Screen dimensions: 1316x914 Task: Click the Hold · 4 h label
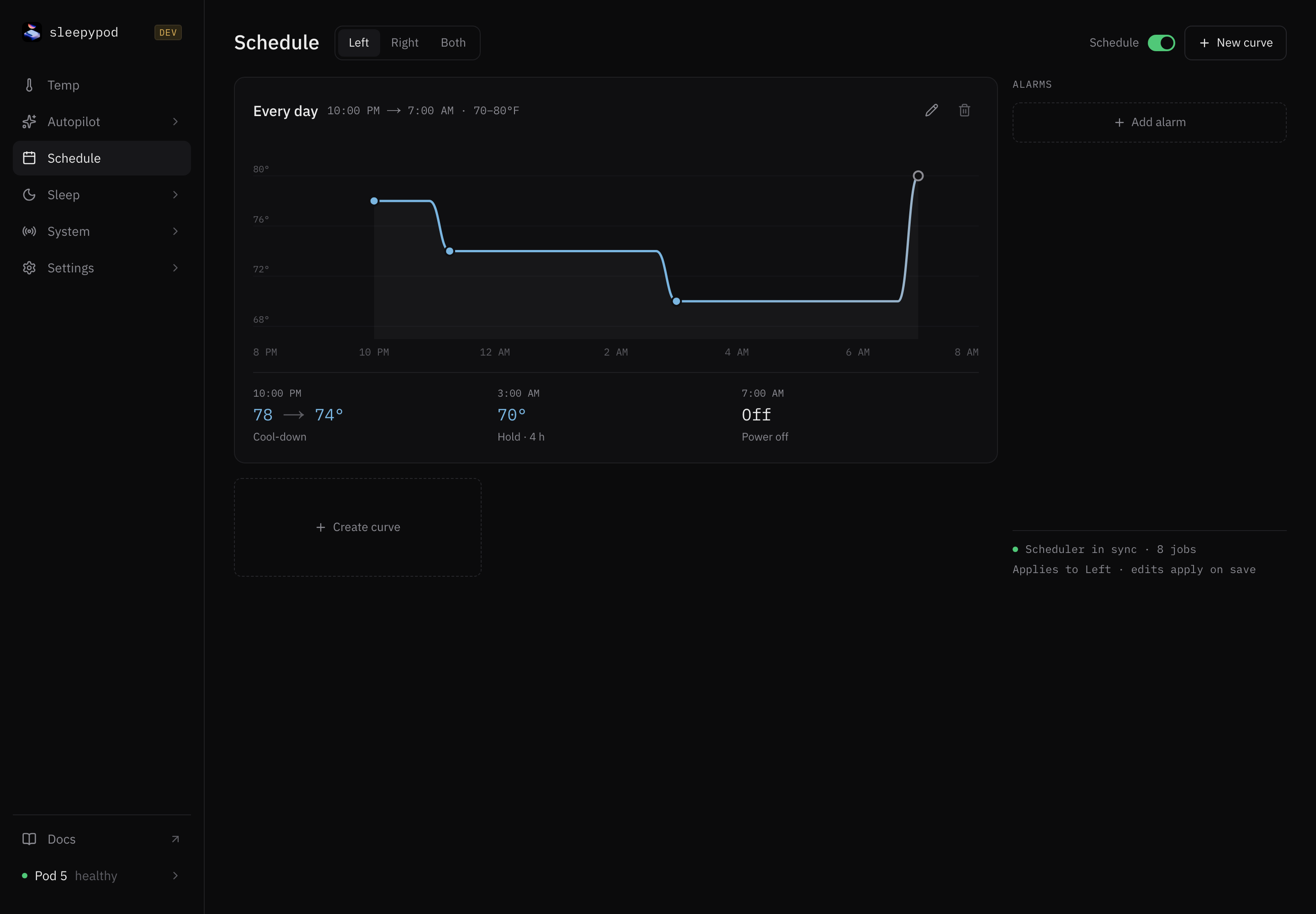[x=520, y=437]
